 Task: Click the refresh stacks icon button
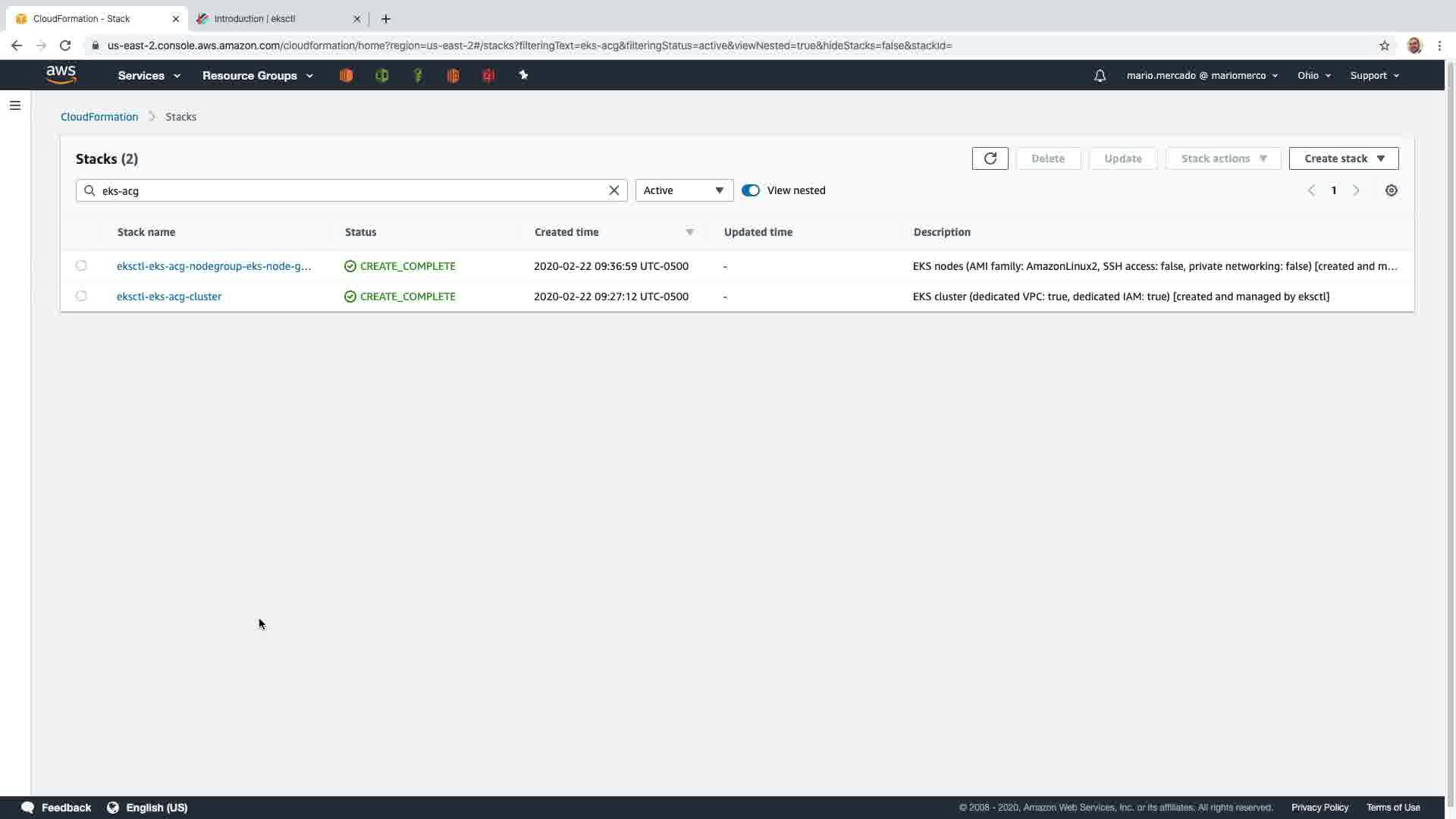[x=990, y=158]
